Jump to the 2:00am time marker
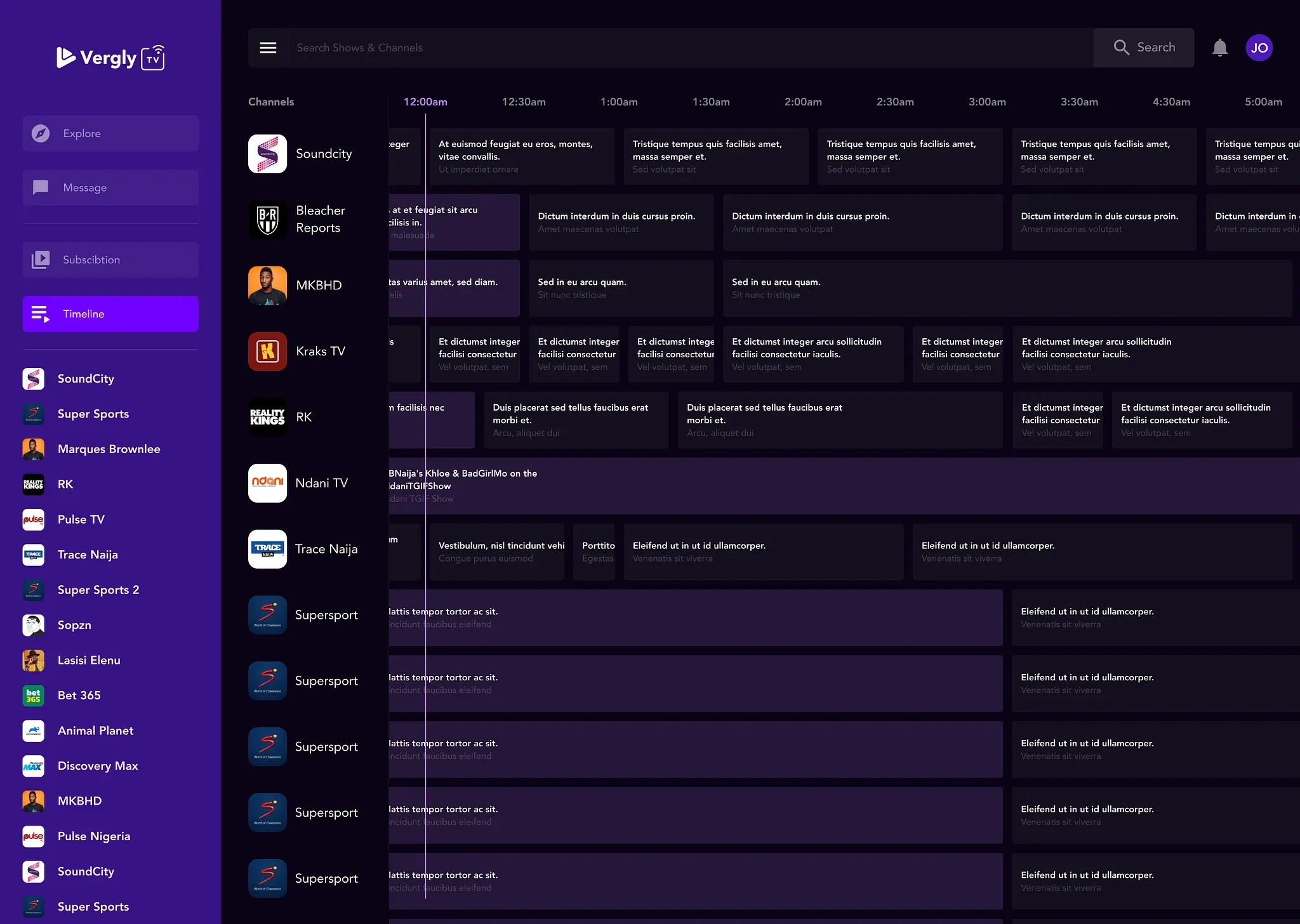This screenshot has width=1300, height=924. [x=803, y=102]
